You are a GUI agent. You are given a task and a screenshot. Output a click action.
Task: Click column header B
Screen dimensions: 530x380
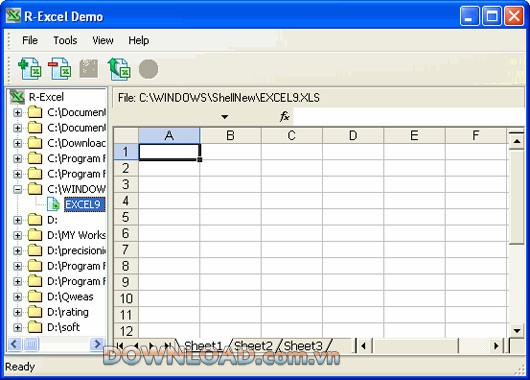(x=231, y=136)
